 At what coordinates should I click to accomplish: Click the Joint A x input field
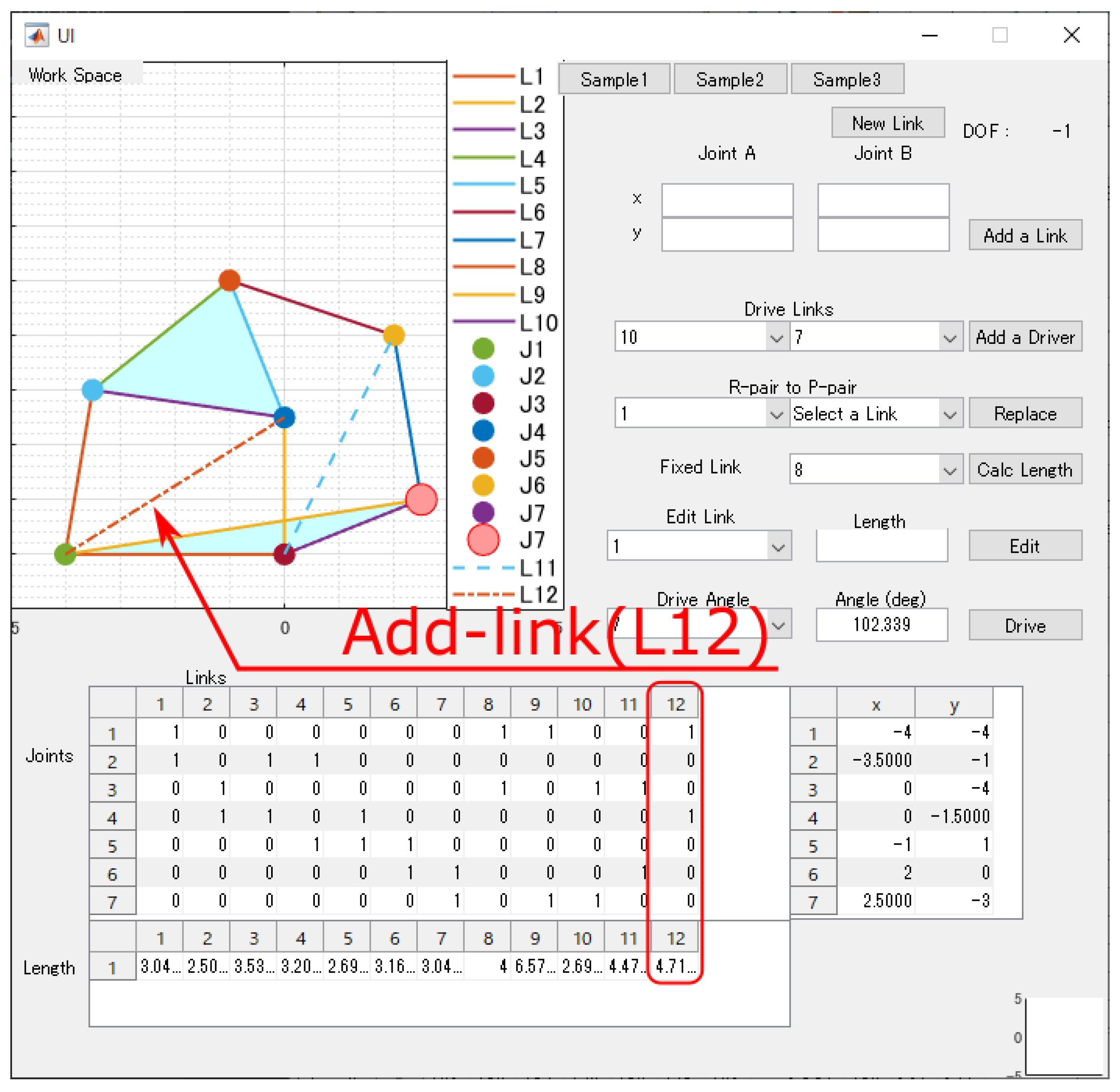coord(727,200)
